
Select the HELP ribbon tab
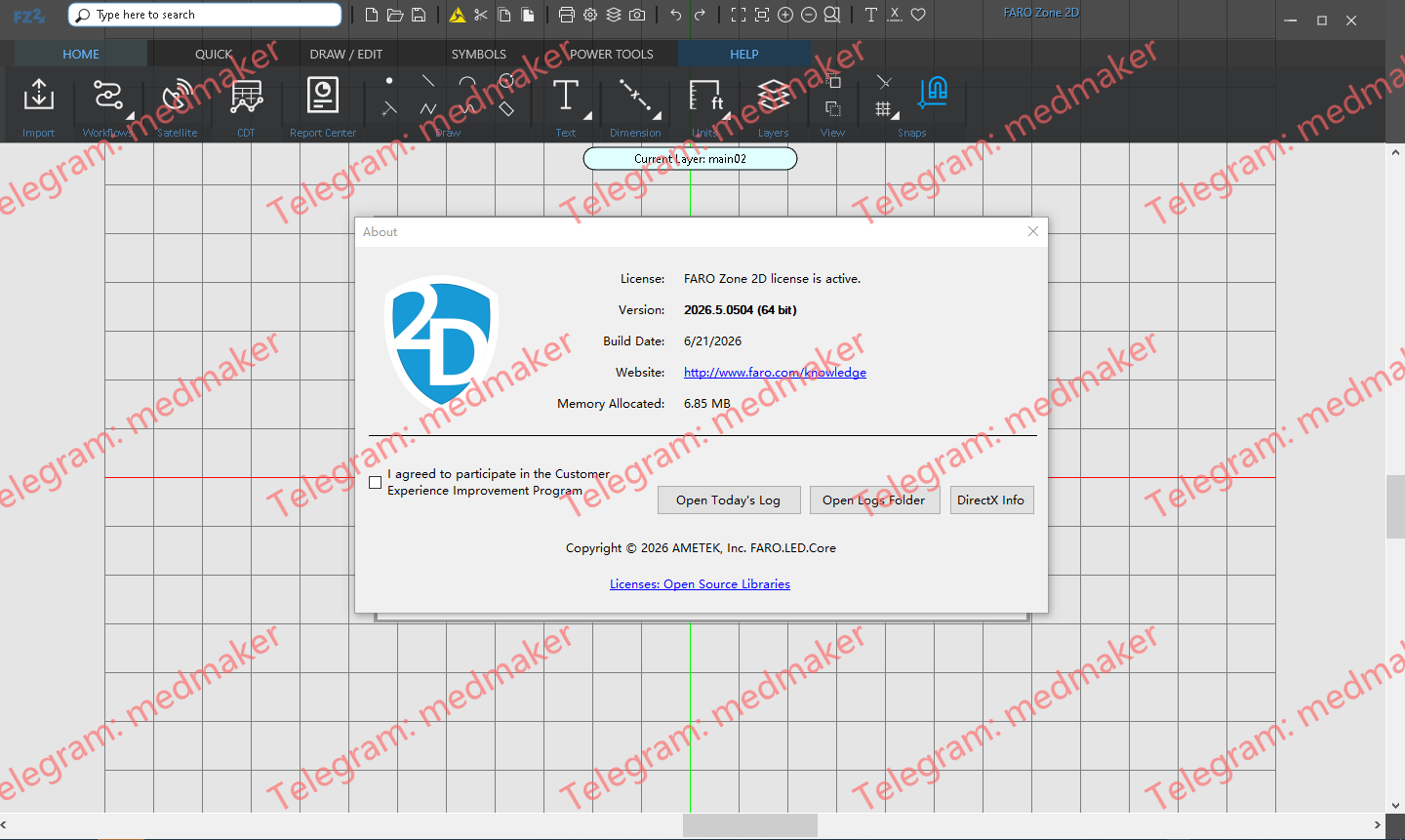pyautogui.click(x=744, y=54)
